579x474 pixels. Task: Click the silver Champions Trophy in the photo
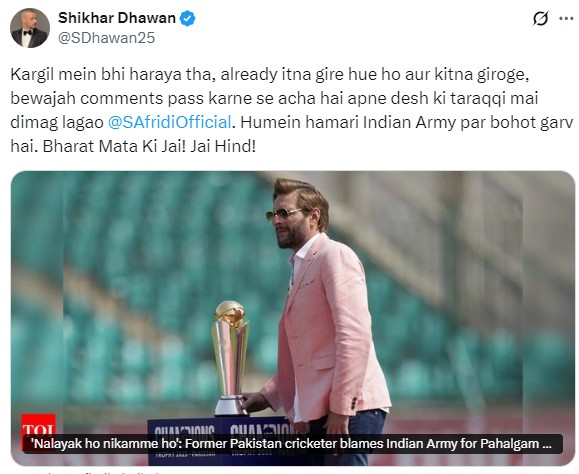click(230, 358)
